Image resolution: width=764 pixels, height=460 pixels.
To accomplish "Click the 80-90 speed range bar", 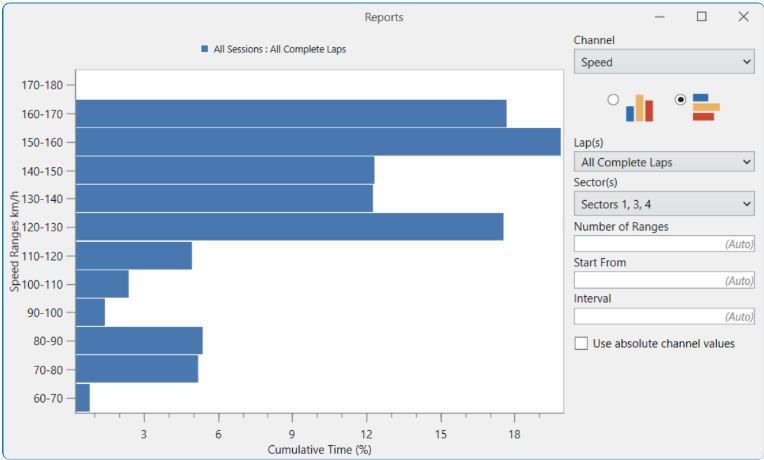I will (139, 341).
